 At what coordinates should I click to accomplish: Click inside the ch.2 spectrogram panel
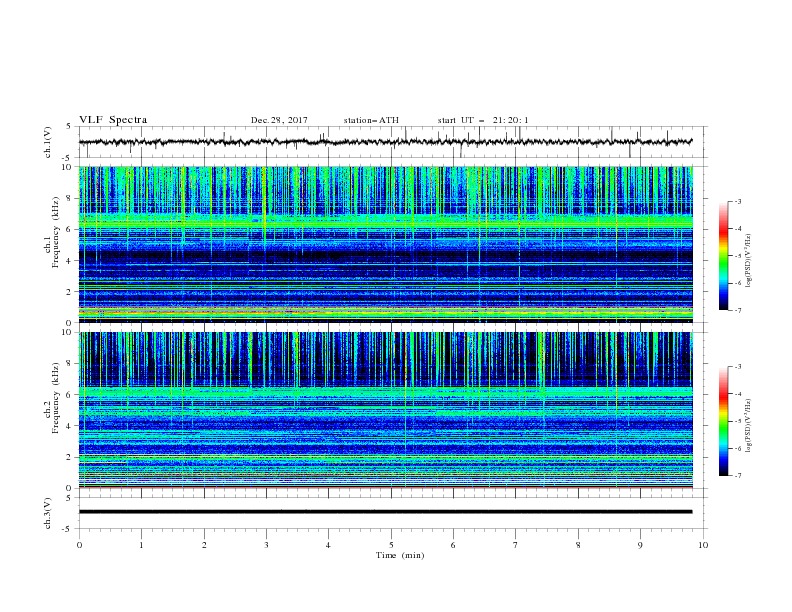click(x=385, y=410)
